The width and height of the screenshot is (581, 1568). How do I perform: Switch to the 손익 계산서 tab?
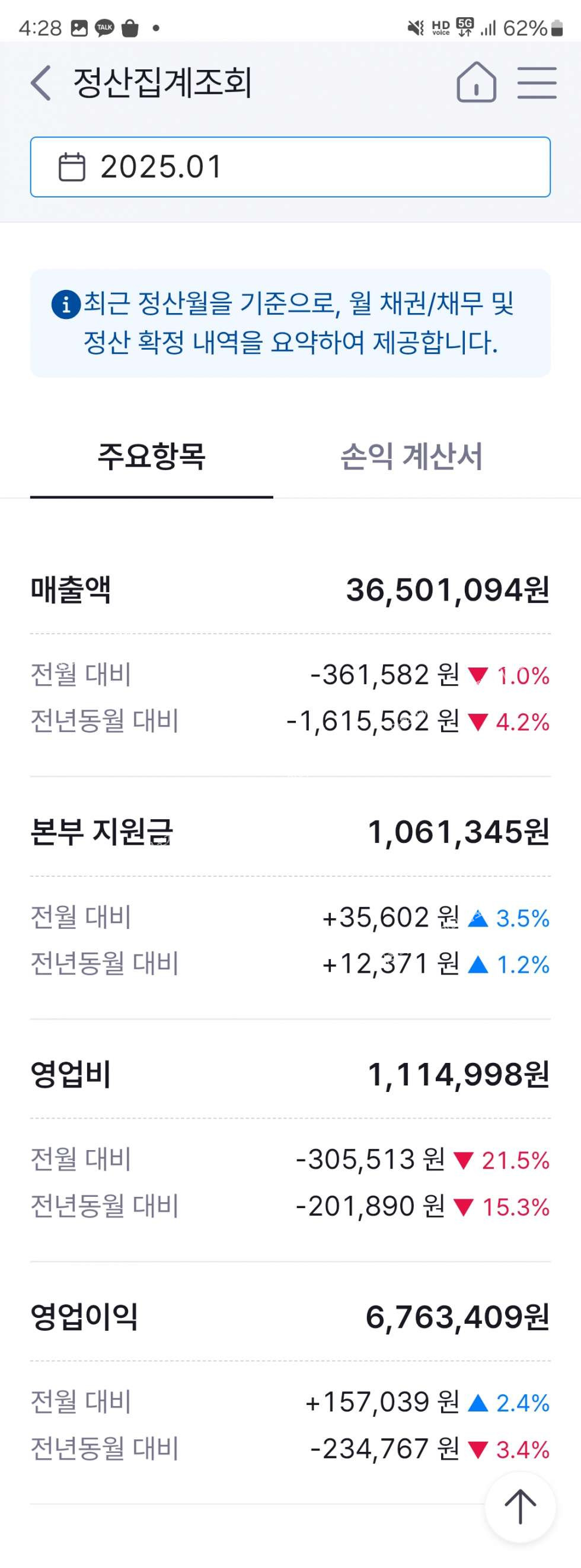pyautogui.click(x=411, y=456)
